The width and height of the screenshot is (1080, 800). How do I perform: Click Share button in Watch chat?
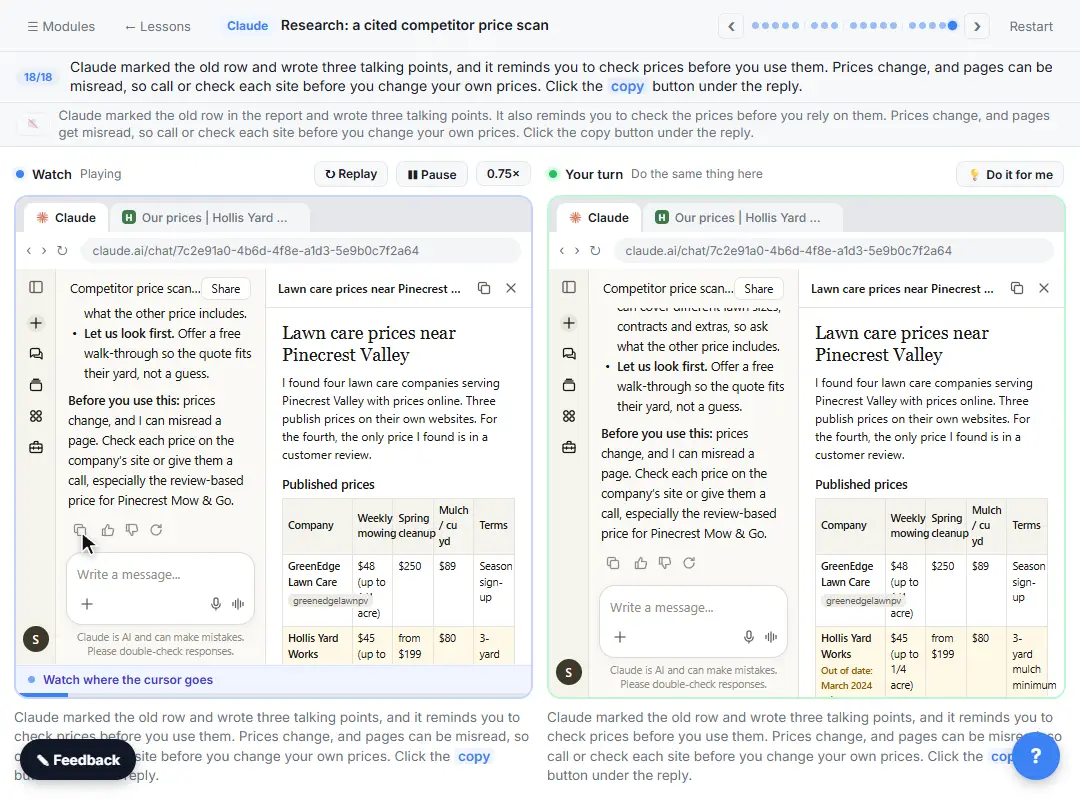click(x=225, y=289)
